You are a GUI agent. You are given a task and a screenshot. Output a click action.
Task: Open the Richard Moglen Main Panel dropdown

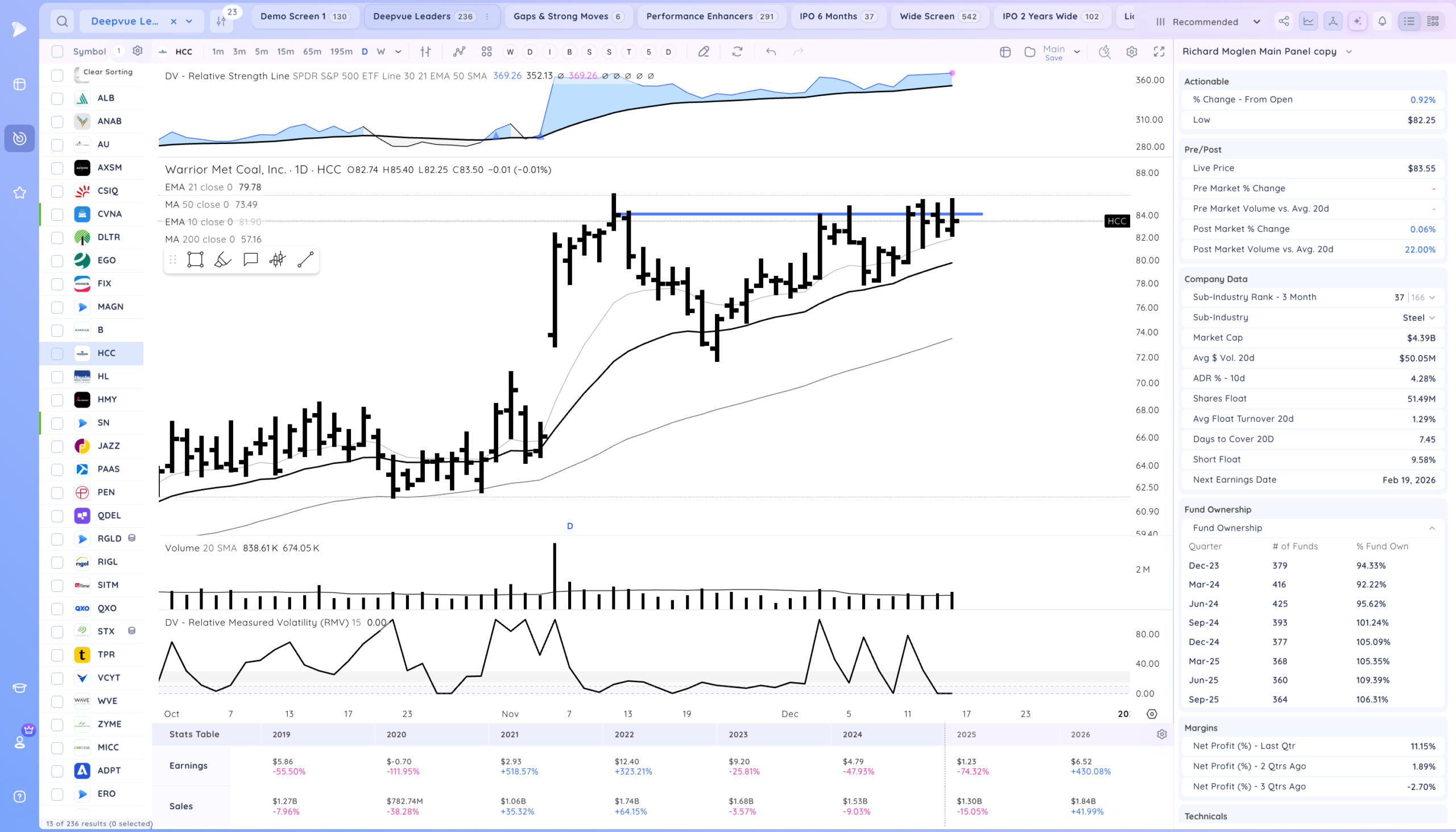pos(1349,51)
